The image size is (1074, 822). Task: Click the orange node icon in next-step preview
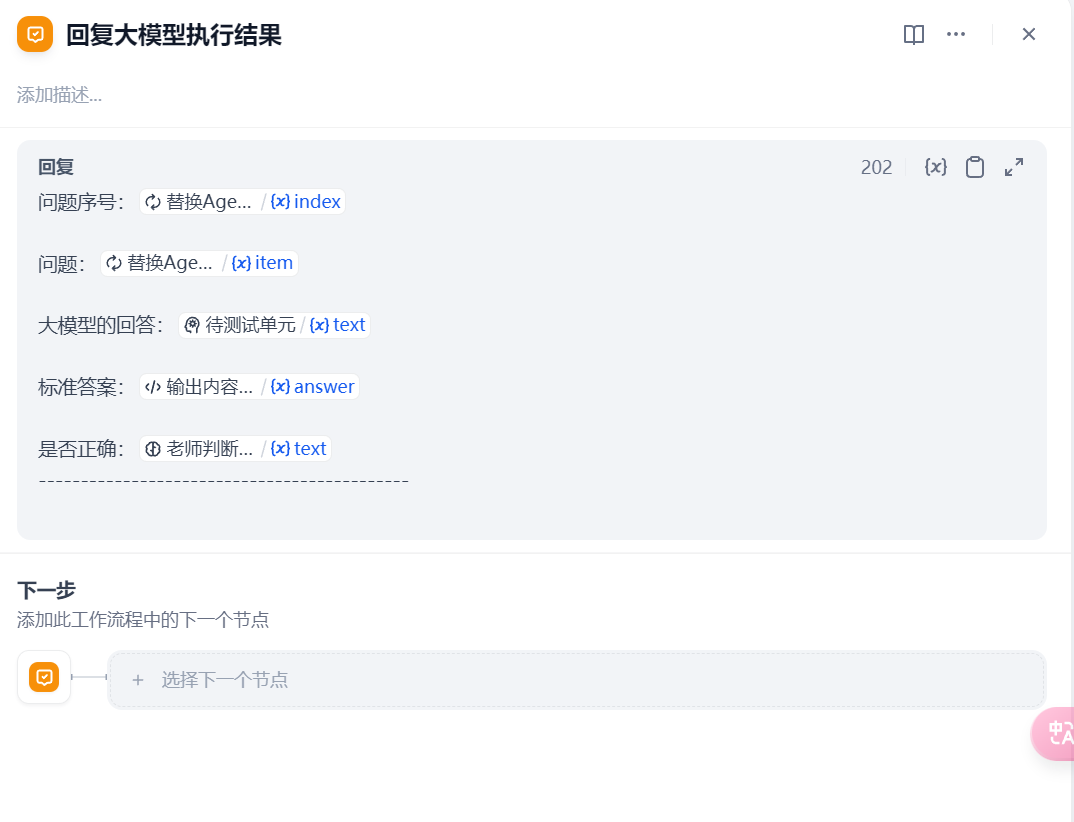point(44,677)
